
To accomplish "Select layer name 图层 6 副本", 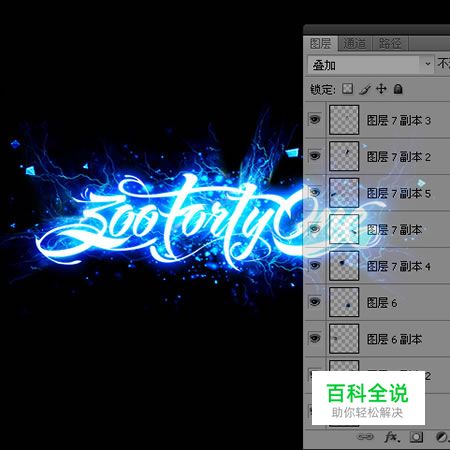I will [x=394, y=339].
